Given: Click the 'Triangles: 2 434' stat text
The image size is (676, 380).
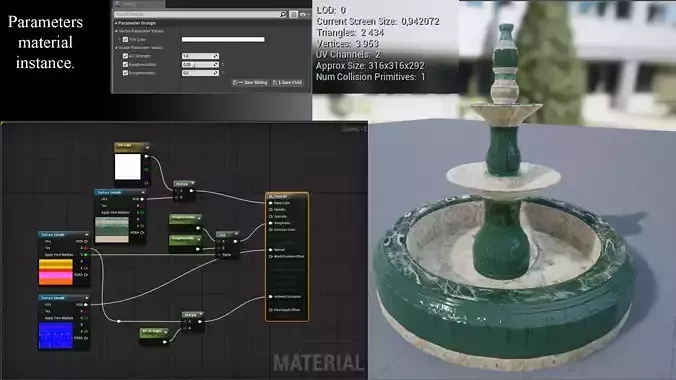Looking at the screenshot, I should (x=350, y=32).
